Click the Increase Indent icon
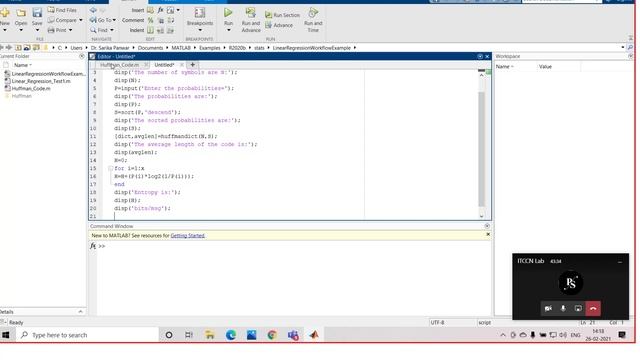Screen dimensions: 640x360 tap(161, 30)
